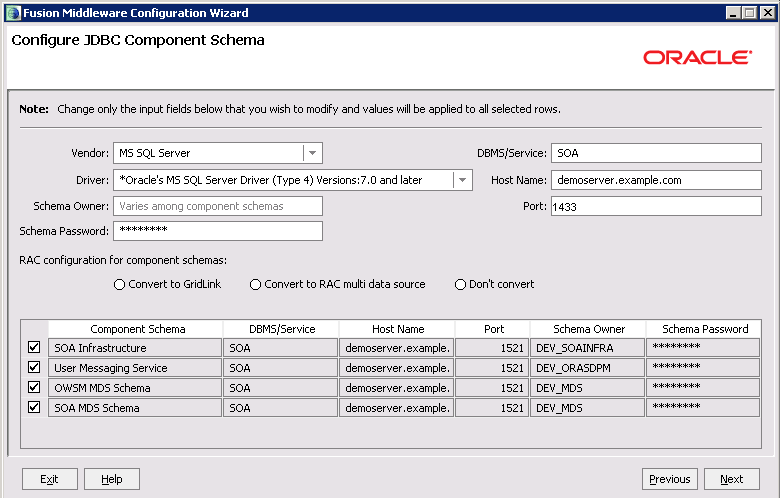Click the Help button
This screenshot has width=780, height=498.
pos(112,479)
